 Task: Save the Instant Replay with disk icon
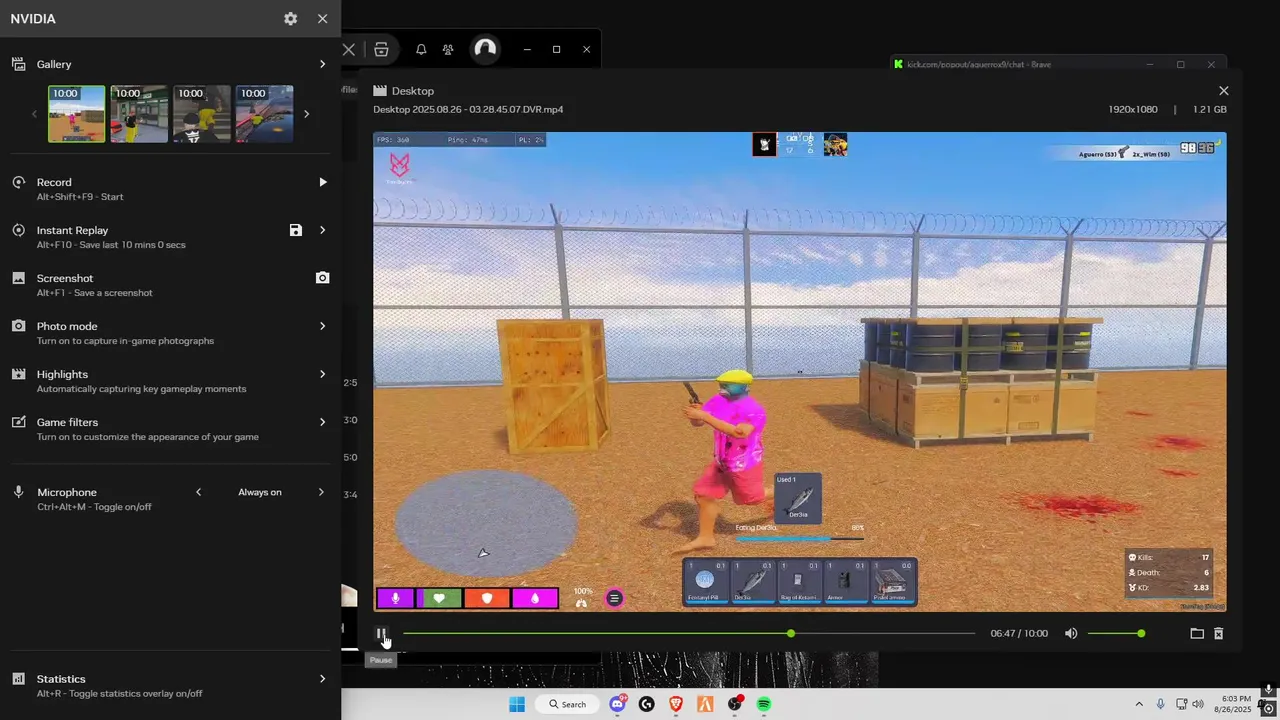pyautogui.click(x=296, y=230)
